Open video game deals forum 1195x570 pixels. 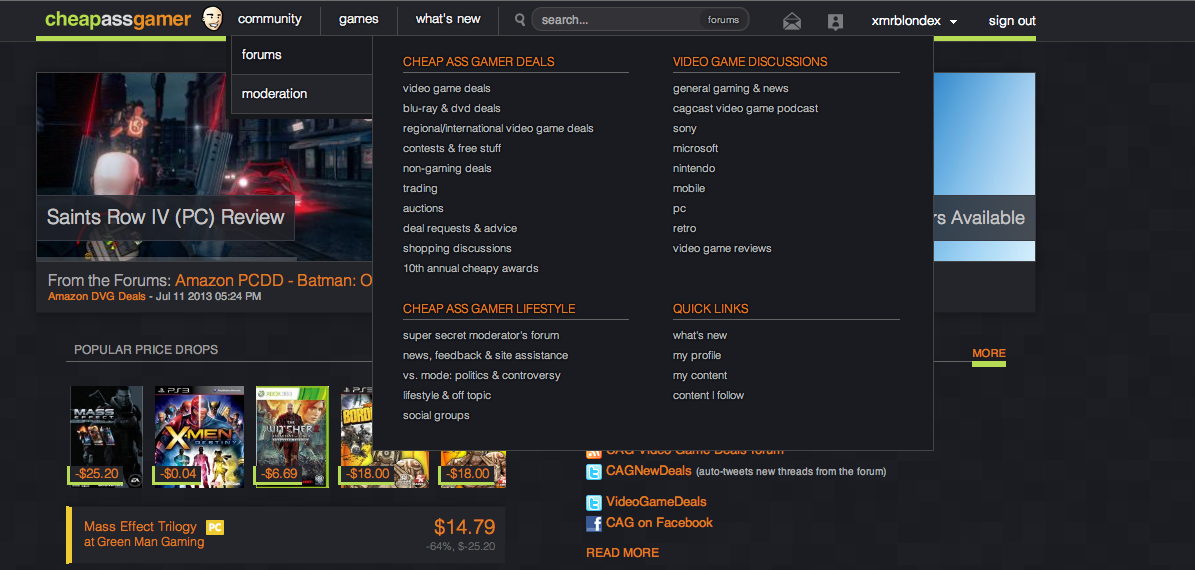(x=447, y=88)
